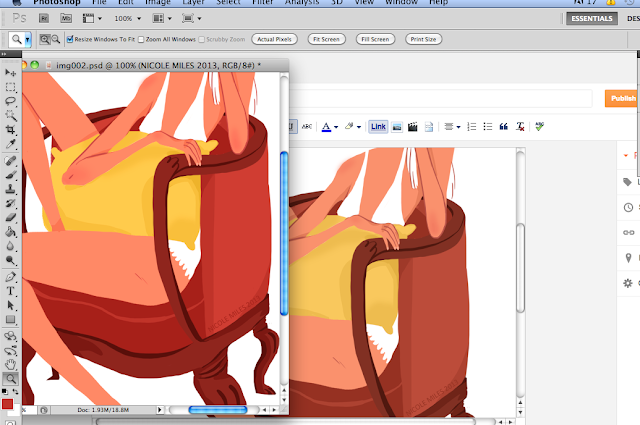The height and width of the screenshot is (425, 640).
Task: Apply numbered list in the blog editor
Action: tap(471, 127)
